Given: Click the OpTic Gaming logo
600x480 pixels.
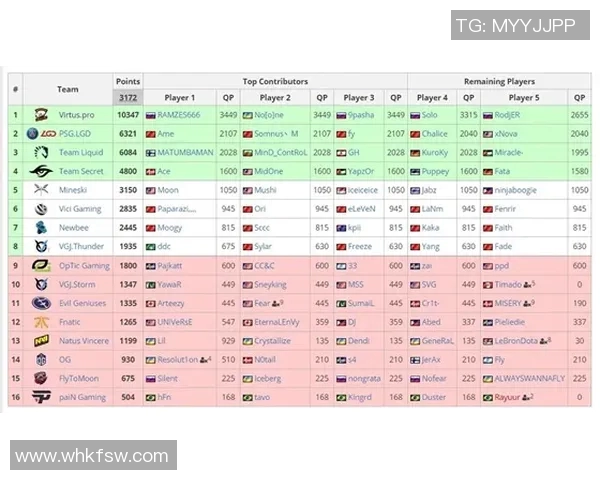Looking at the screenshot, I should (40, 265).
